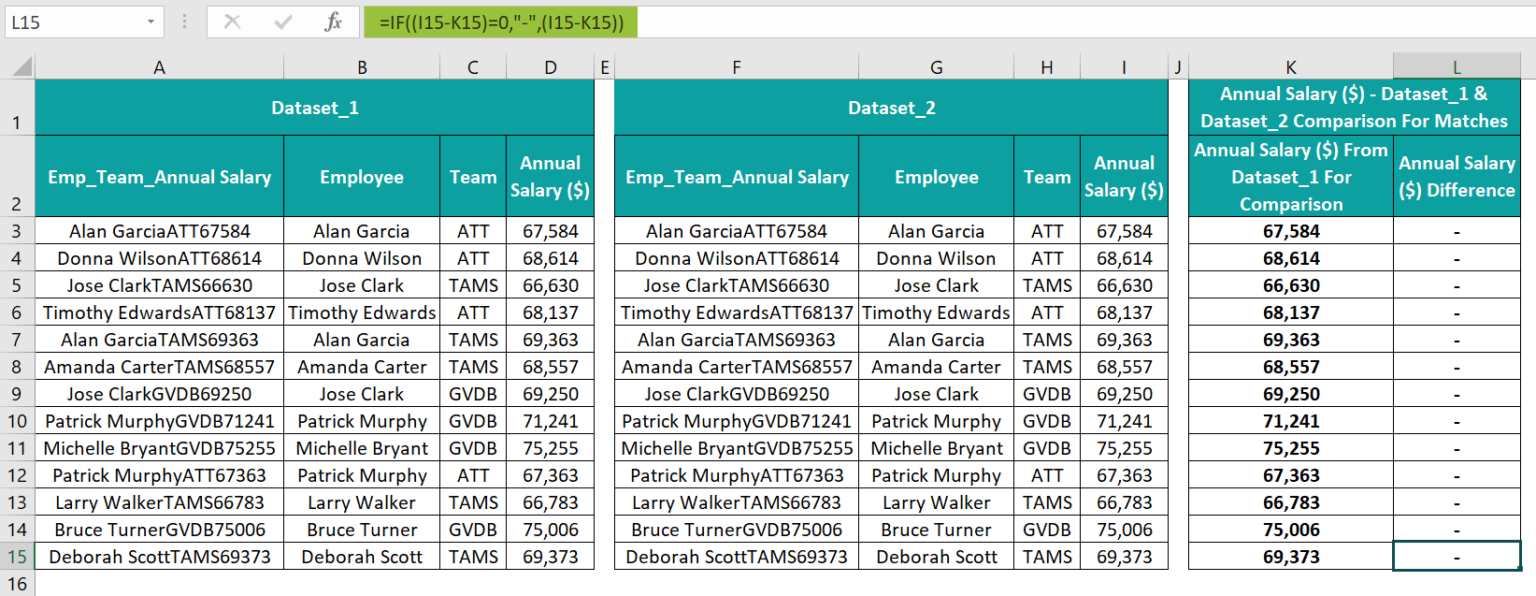Image resolution: width=1536 pixels, height=596 pixels.
Task: Select salary 66,630 in column D
Action: click(550, 285)
